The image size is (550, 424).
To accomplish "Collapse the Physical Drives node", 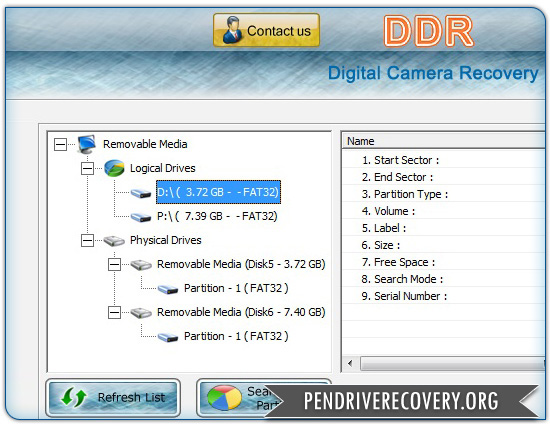I will (87, 241).
